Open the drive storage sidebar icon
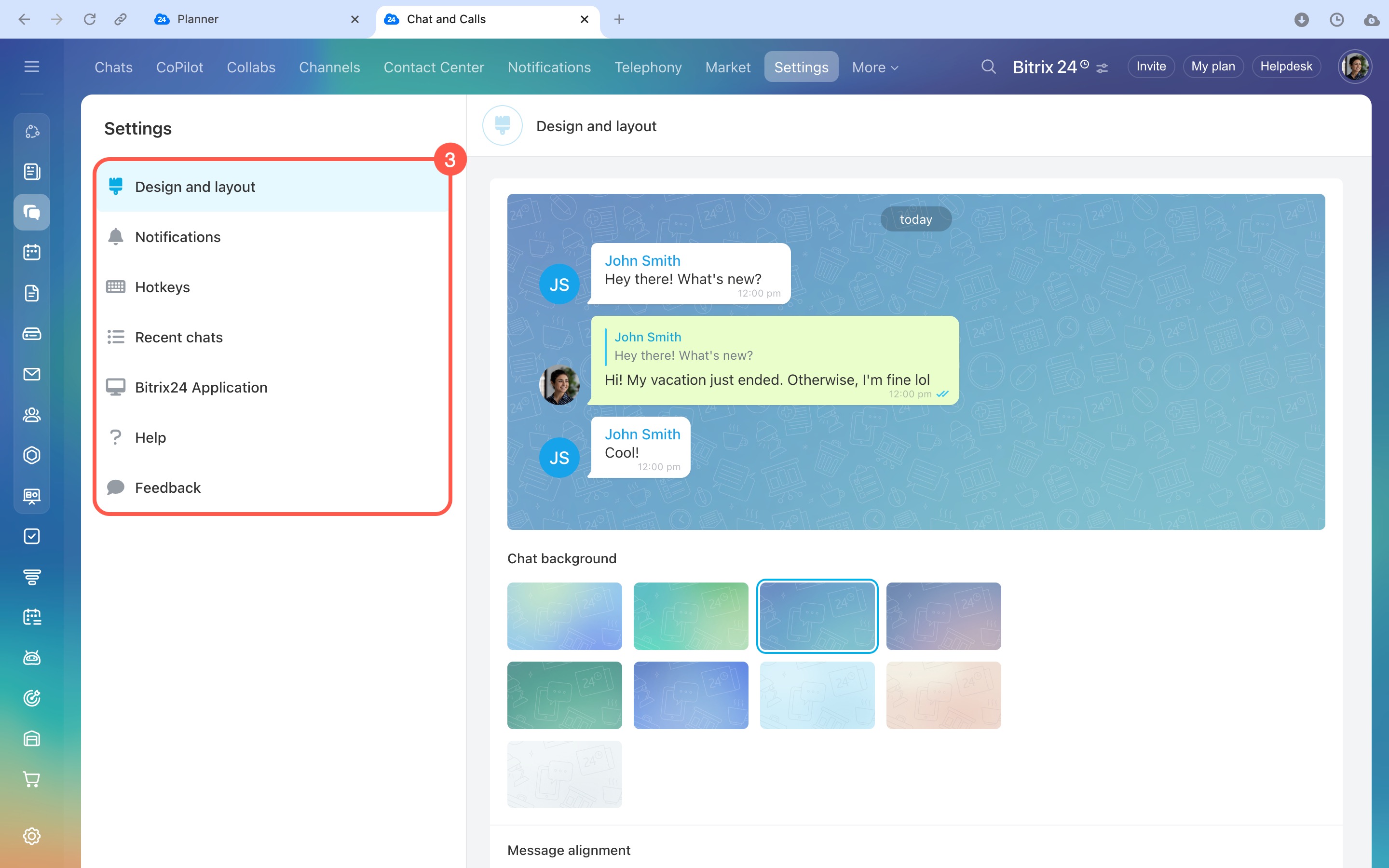 tap(31, 334)
